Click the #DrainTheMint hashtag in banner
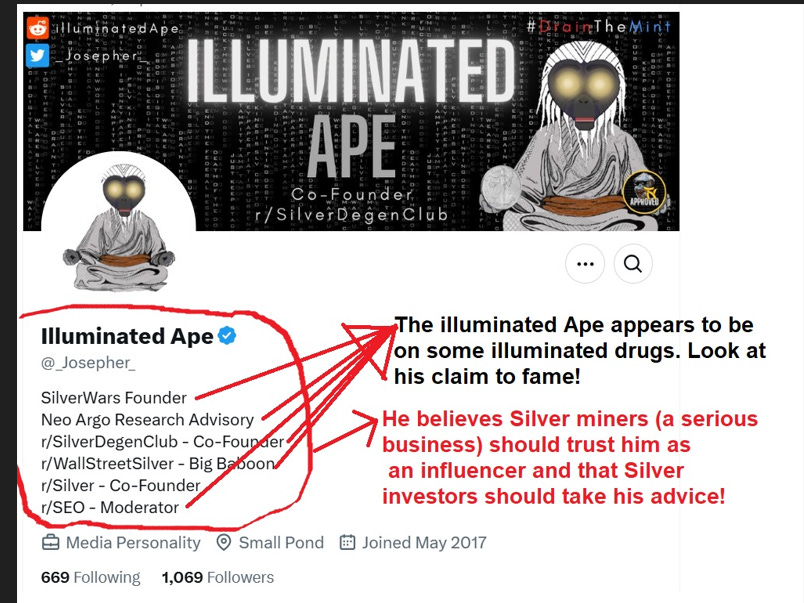The height and width of the screenshot is (603, 804). (598, 26)
